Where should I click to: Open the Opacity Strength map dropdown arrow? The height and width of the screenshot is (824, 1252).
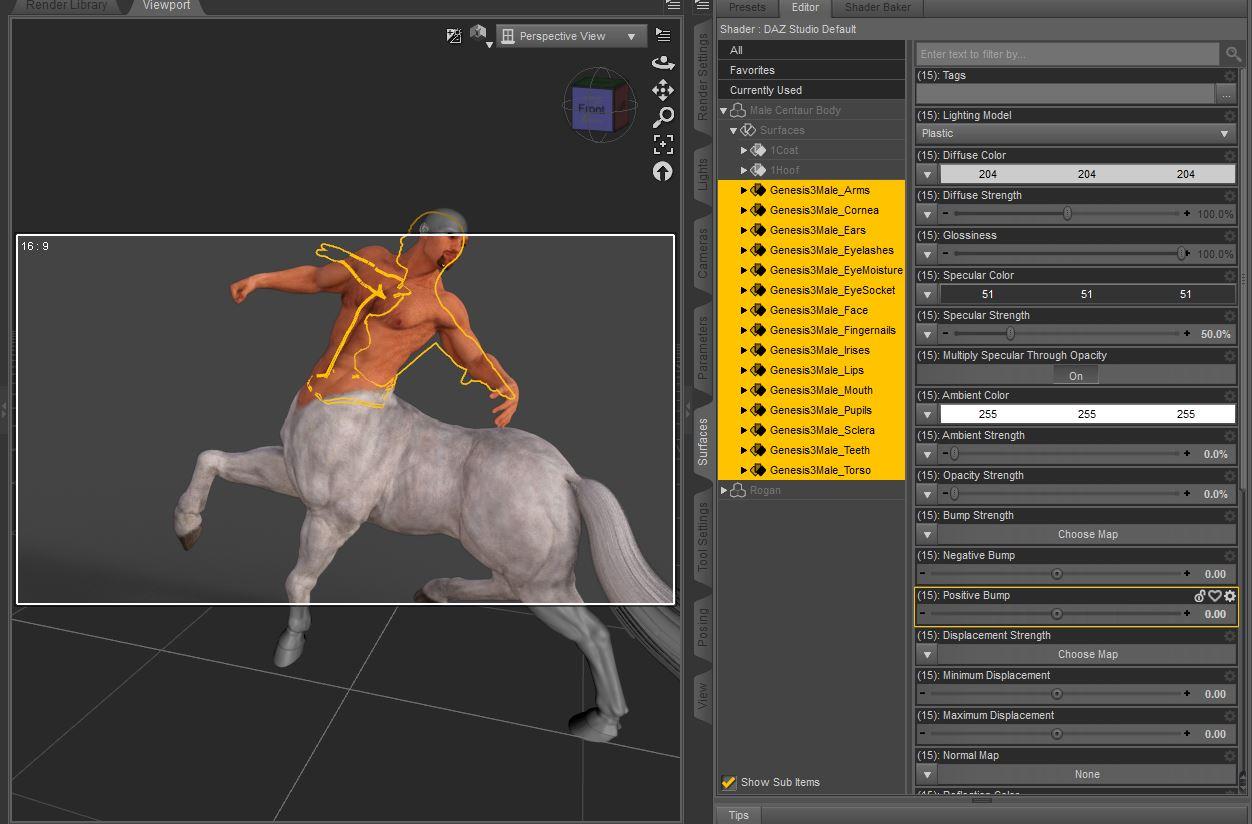click(x=927, y=494)
